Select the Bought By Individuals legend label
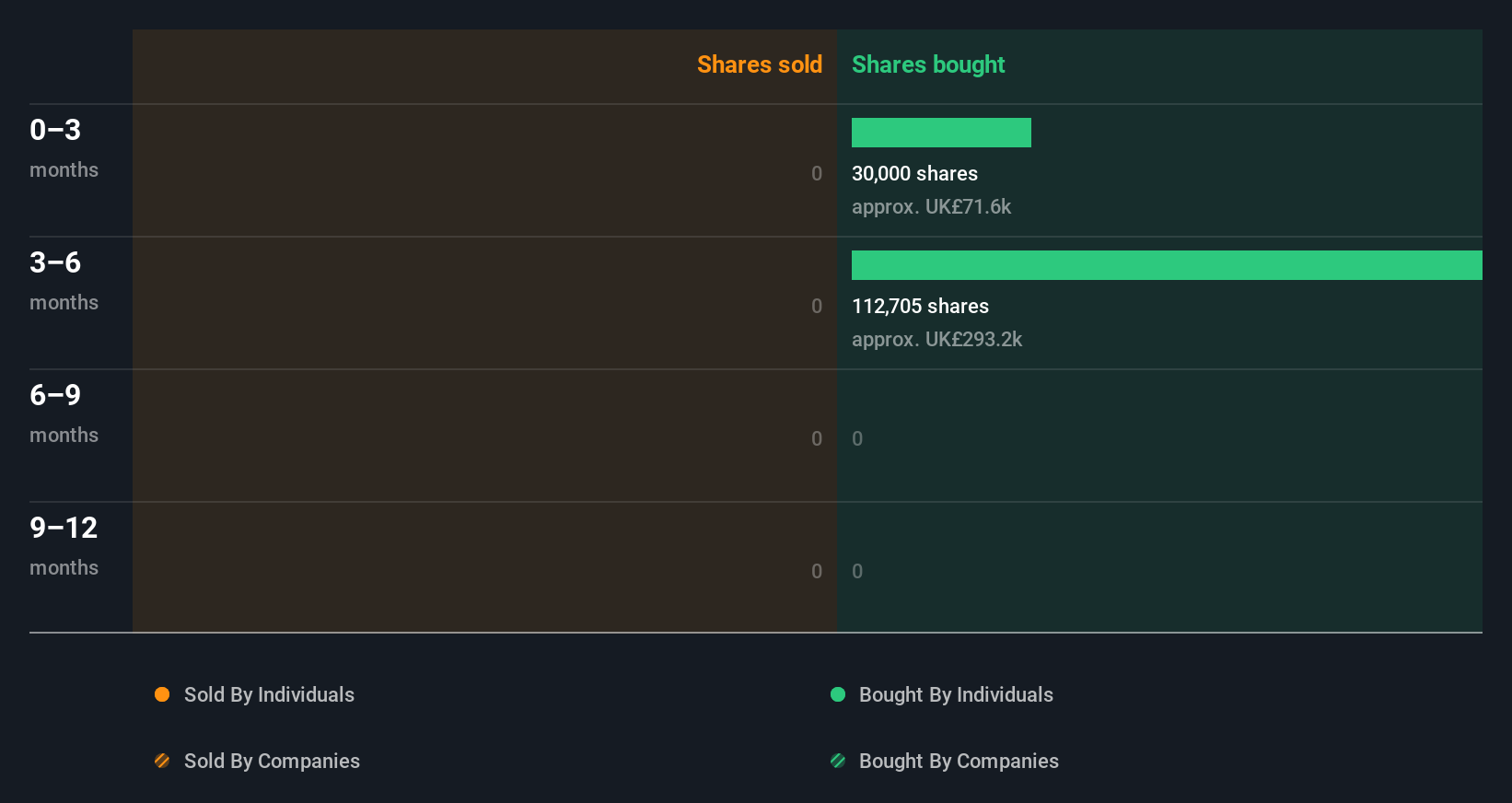Viewport: 1512px width, 803px height. tap(956, 695)
